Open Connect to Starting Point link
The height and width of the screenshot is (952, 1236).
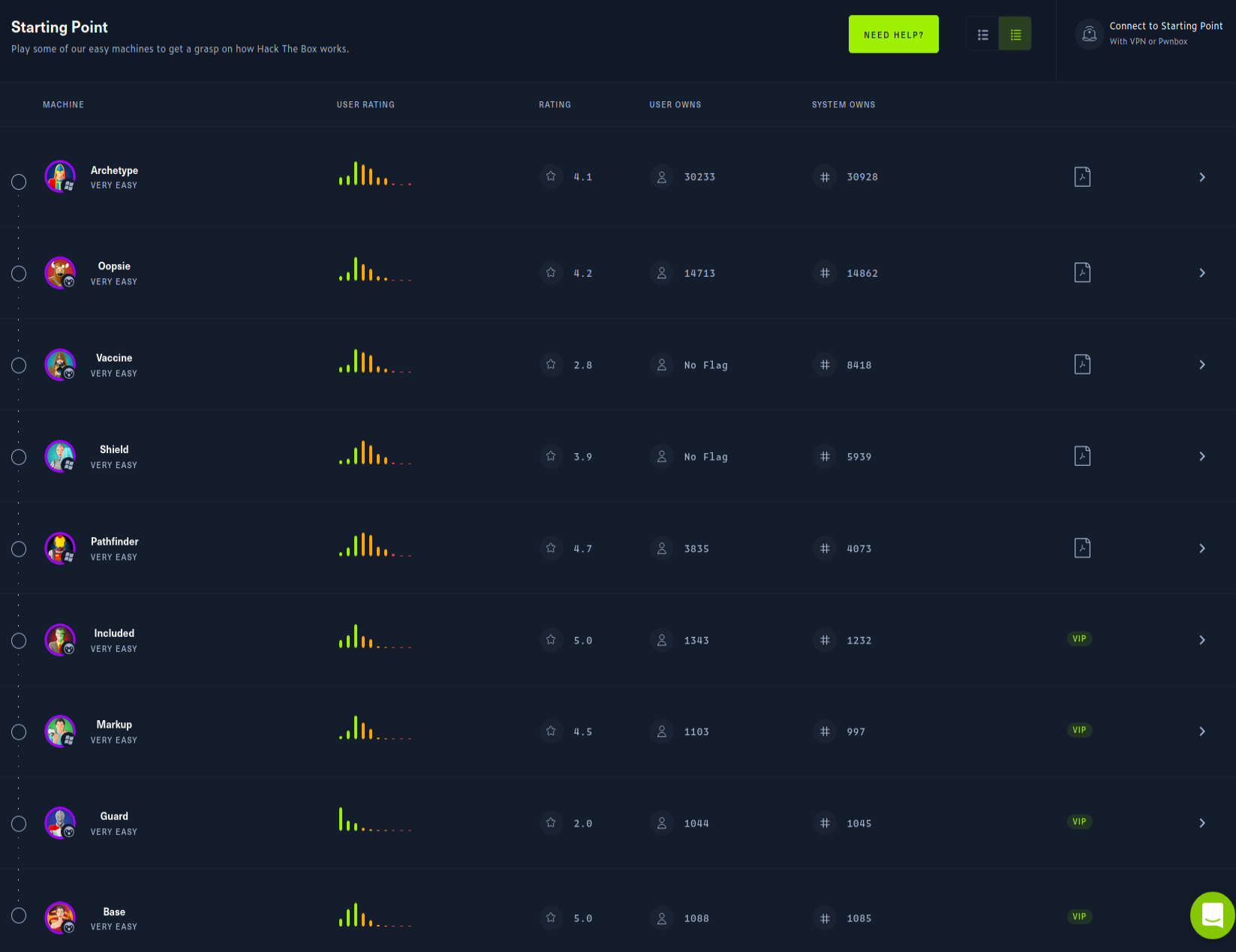point(1165,26)
